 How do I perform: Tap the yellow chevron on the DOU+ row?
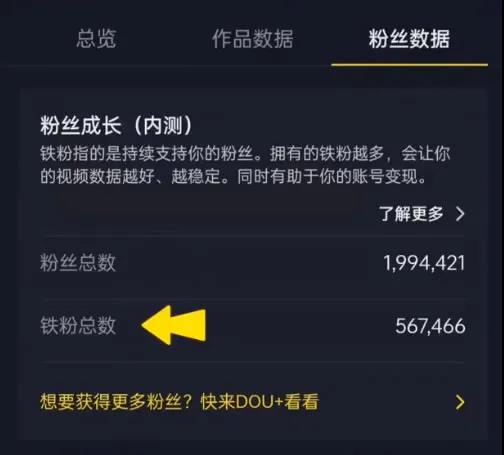coord(460,402)
